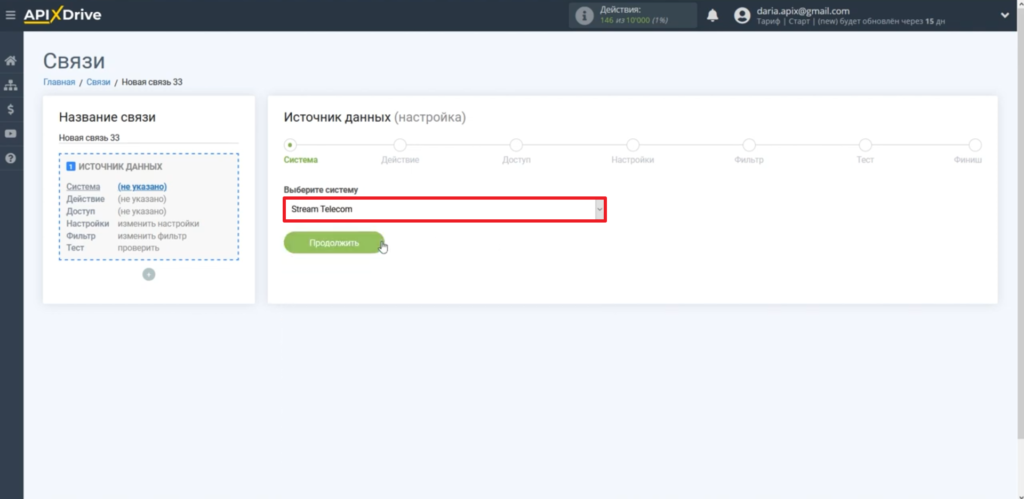This screenshot has width=1024, height=499.
Task: Open the notifications bell
Action: pyautogui.click(x=713, y=15)
